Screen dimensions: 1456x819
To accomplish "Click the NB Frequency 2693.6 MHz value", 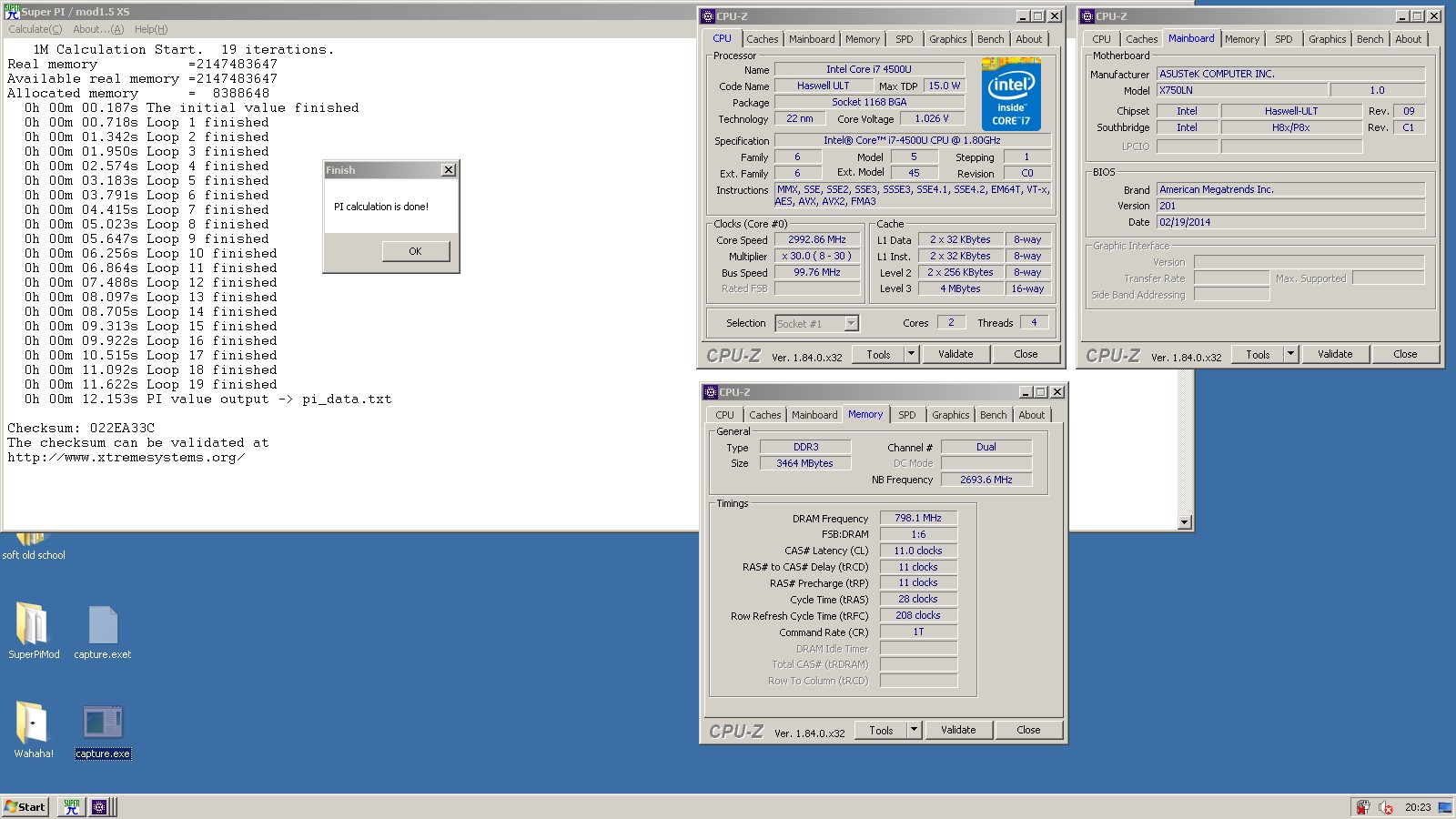I will (986, 480).
